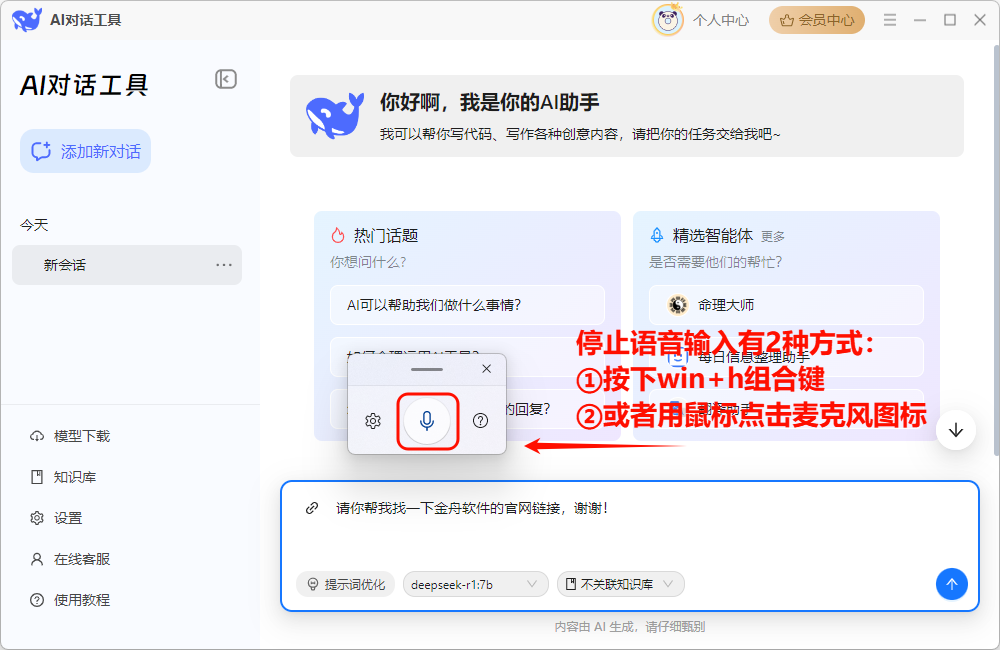Click 提示词优化 button

point(346,584)
